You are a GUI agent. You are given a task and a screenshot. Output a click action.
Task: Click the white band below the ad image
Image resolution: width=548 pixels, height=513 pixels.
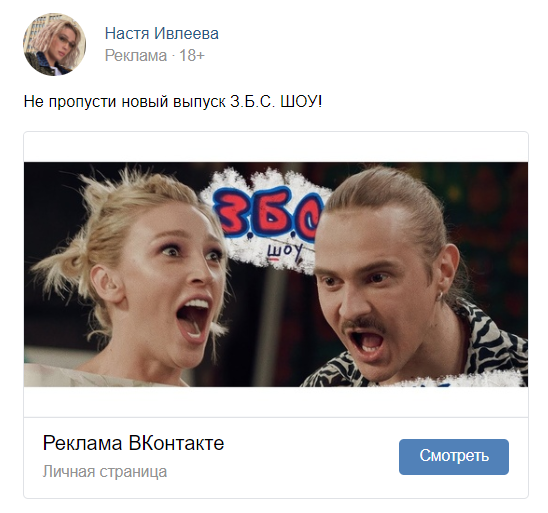276,402
